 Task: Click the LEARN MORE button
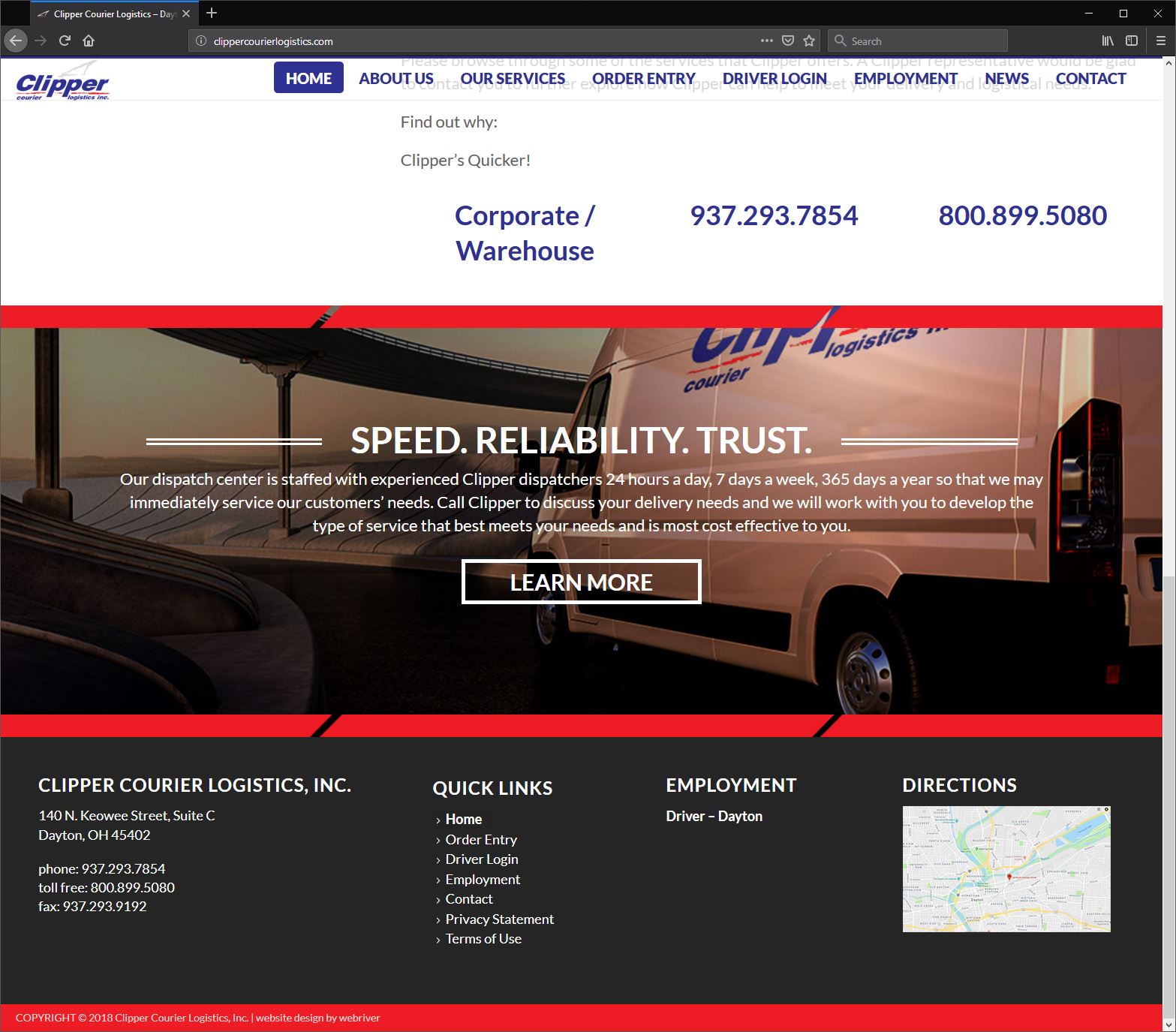pyautogui.click(x=582, y=582)
